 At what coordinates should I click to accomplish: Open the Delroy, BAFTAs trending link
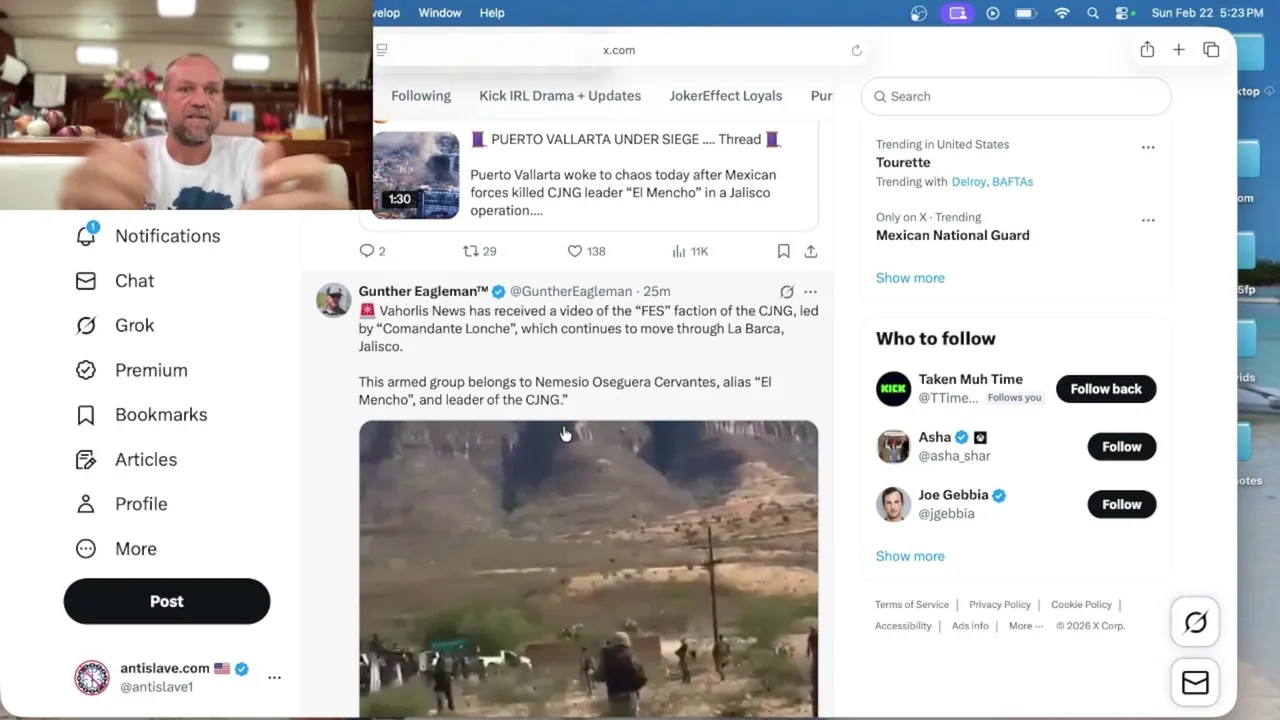(x=992, y=182)
